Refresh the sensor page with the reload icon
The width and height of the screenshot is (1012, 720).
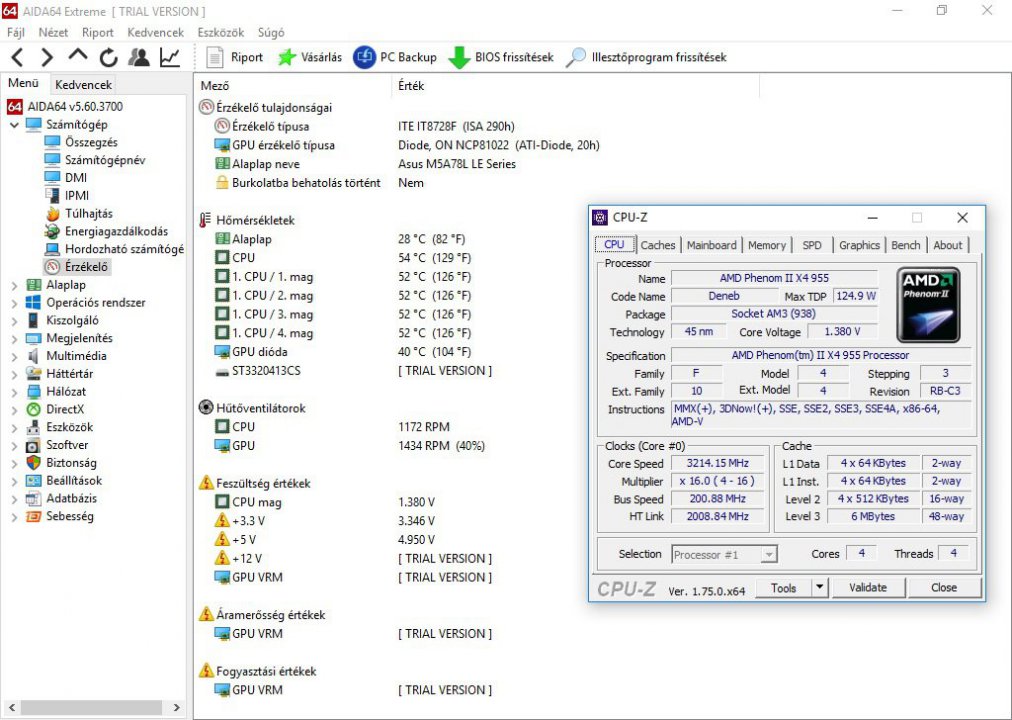coord(108,57)
